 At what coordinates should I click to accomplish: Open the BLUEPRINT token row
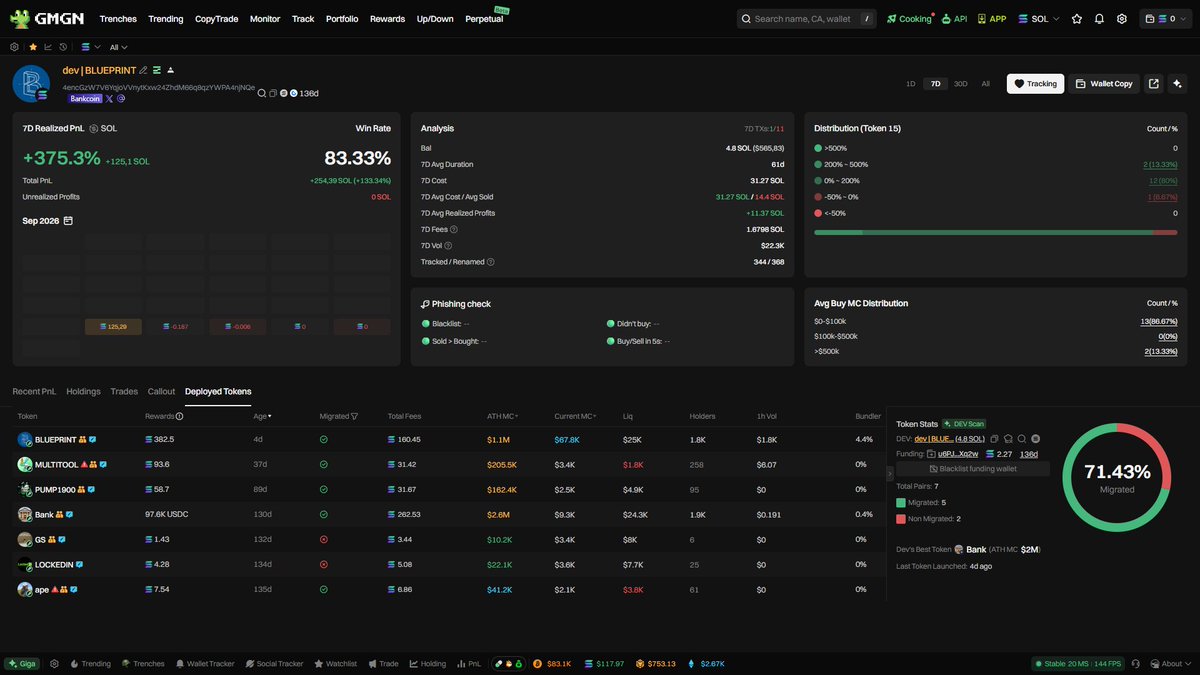tap(448, 439)
